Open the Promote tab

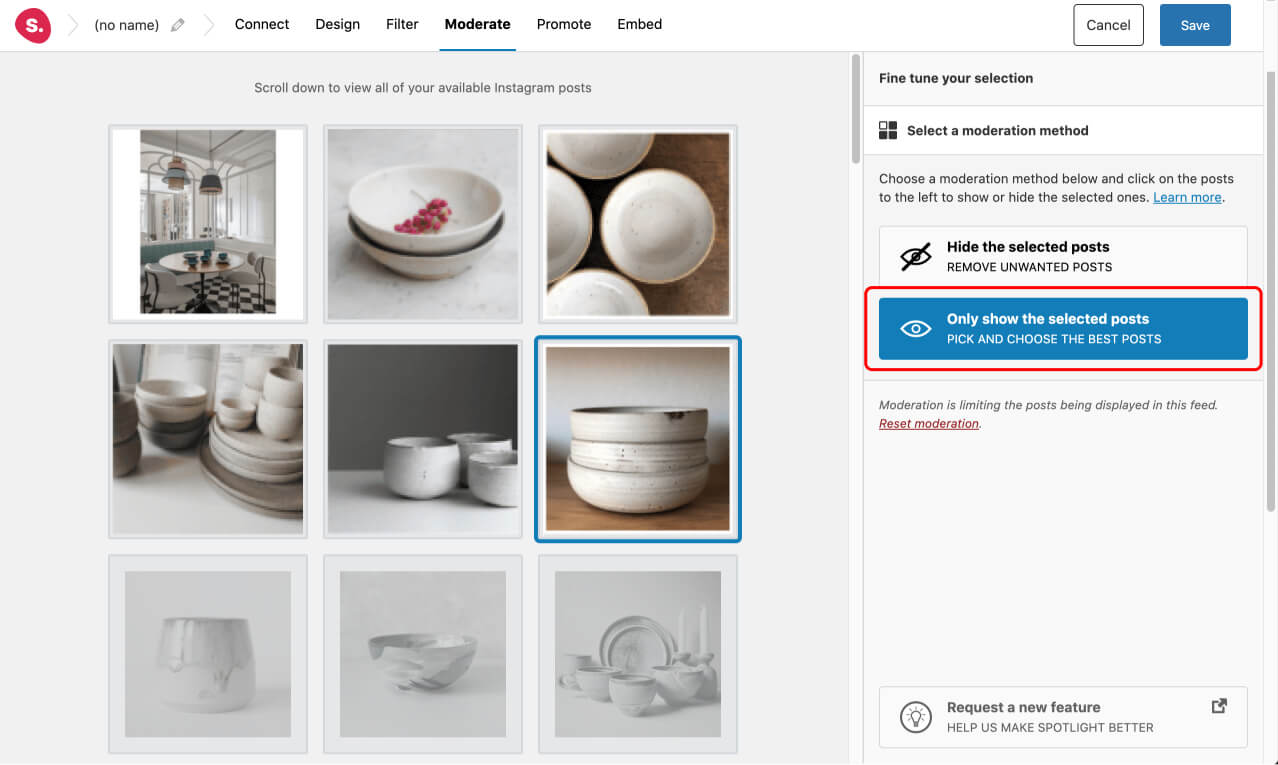564,24
